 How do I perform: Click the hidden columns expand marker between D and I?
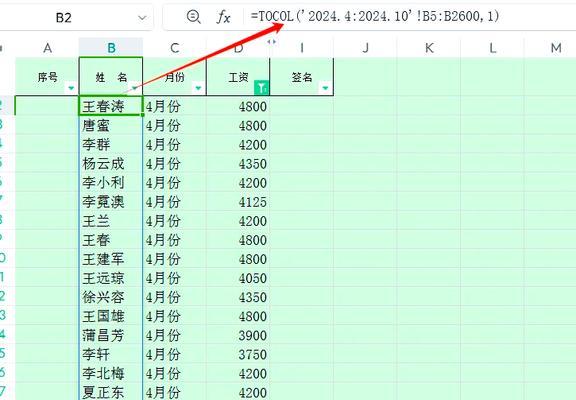pos(271,42)
